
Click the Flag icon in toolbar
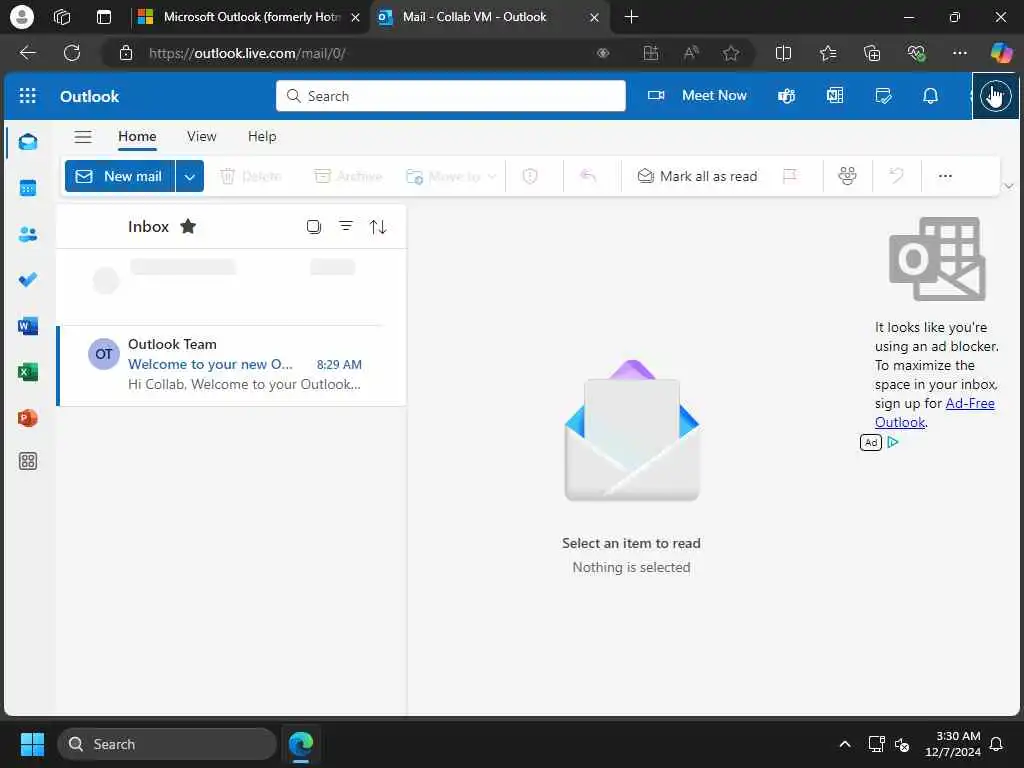tap(790, 176)
